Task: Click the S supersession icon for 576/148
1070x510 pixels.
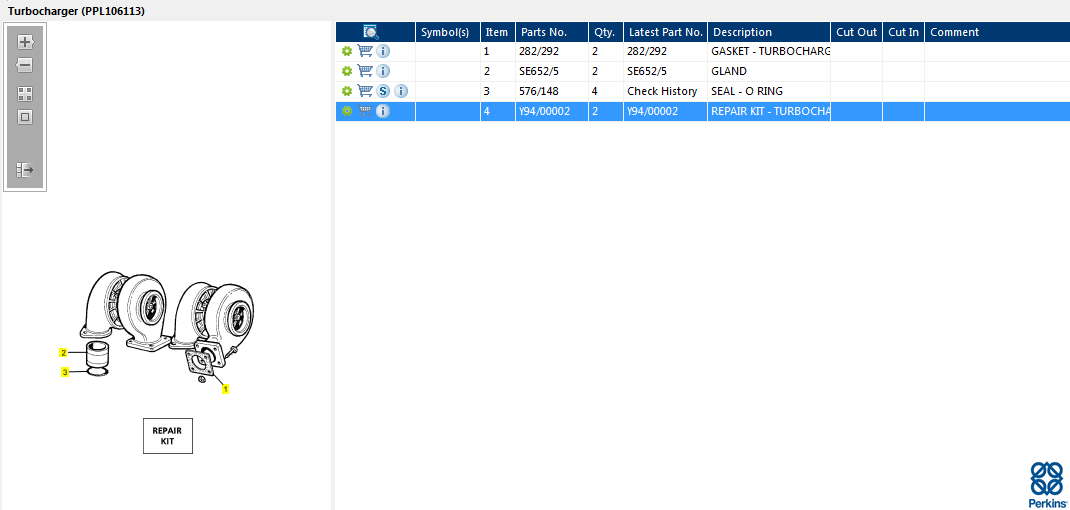Action: click(x=384, y=91)
